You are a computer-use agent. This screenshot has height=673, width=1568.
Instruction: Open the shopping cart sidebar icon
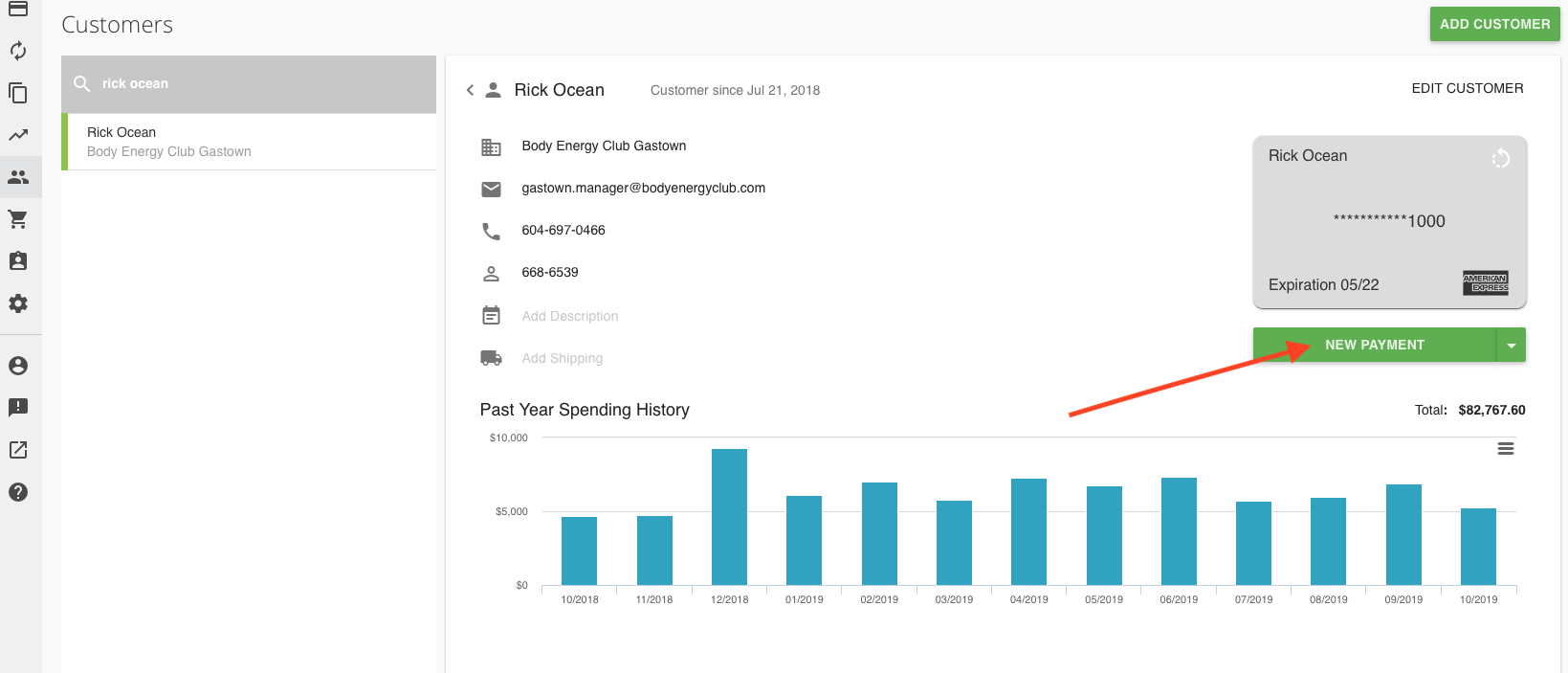click(18, 219)
